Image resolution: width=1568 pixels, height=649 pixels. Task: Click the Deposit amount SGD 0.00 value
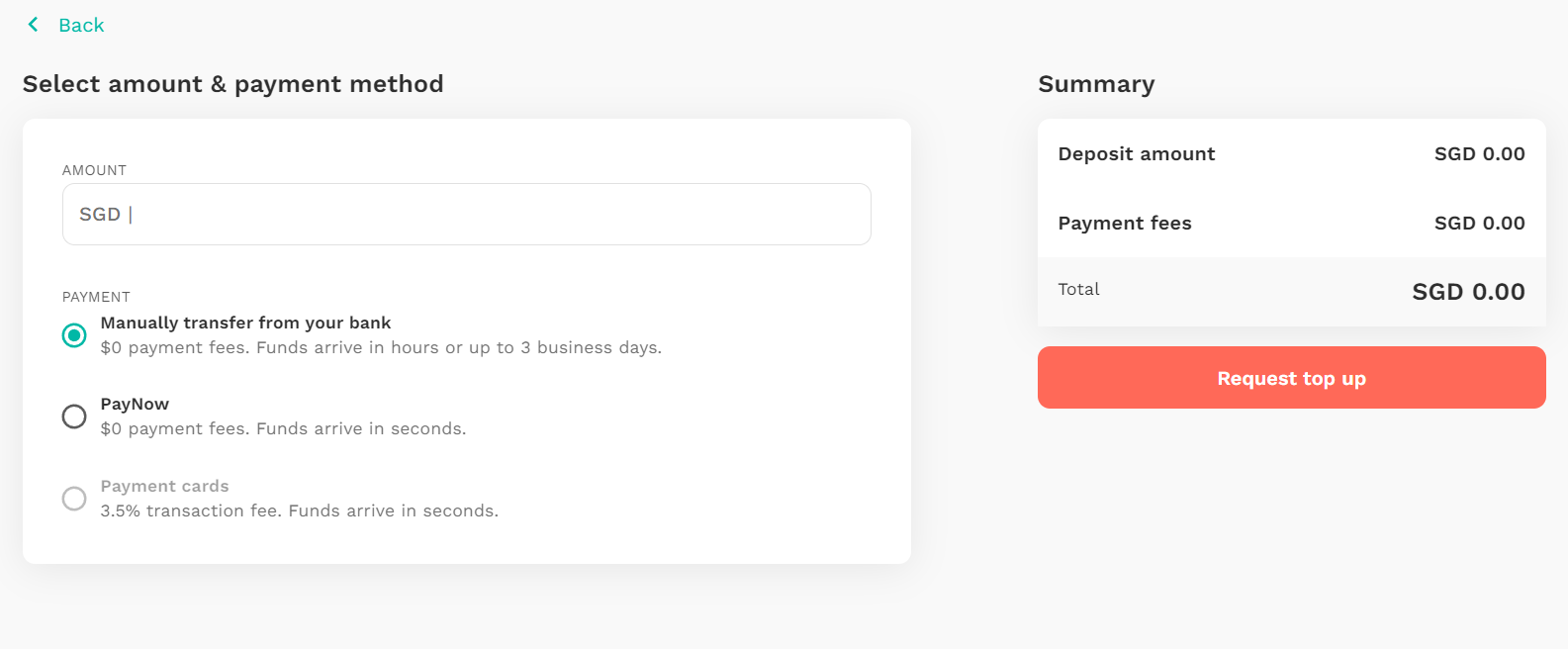[1480, 153]
